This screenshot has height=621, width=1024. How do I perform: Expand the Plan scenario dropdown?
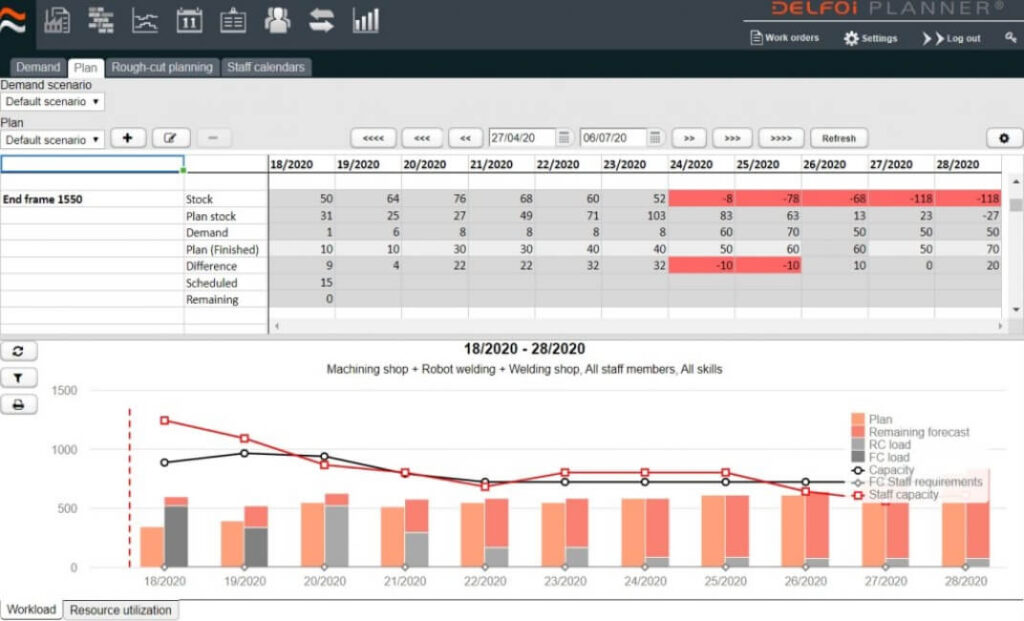point(52,140)
